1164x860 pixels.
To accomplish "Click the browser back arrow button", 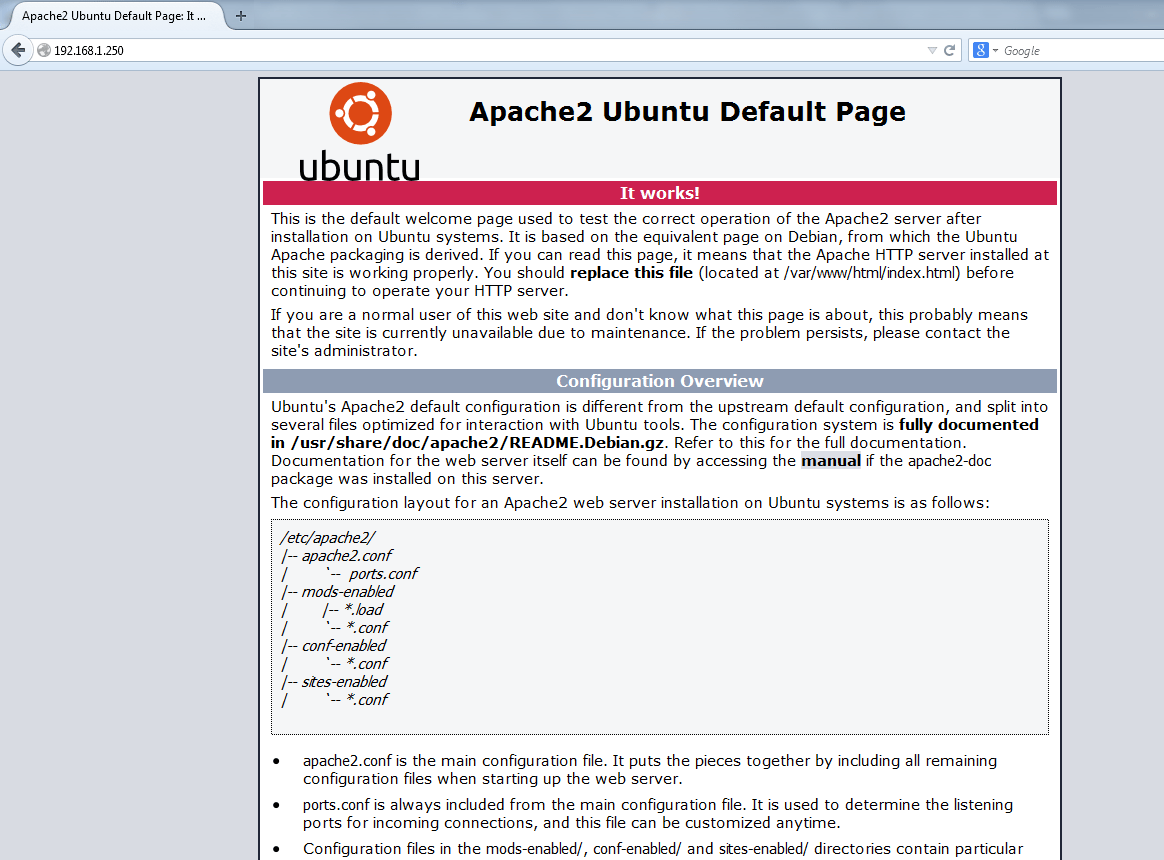I will [x=17, y=50].
